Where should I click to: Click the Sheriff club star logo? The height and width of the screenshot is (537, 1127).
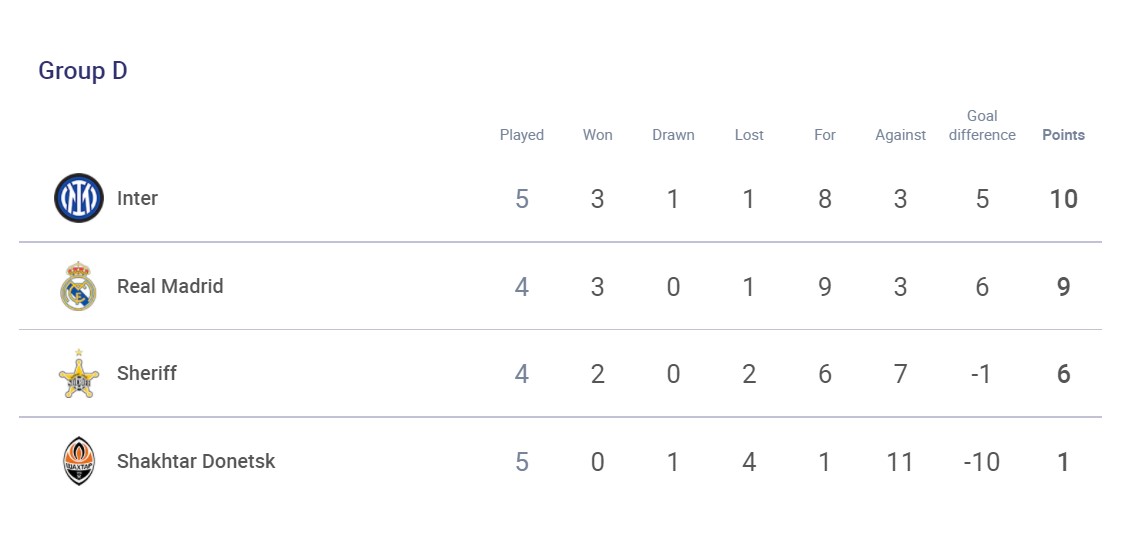point(78,374)
